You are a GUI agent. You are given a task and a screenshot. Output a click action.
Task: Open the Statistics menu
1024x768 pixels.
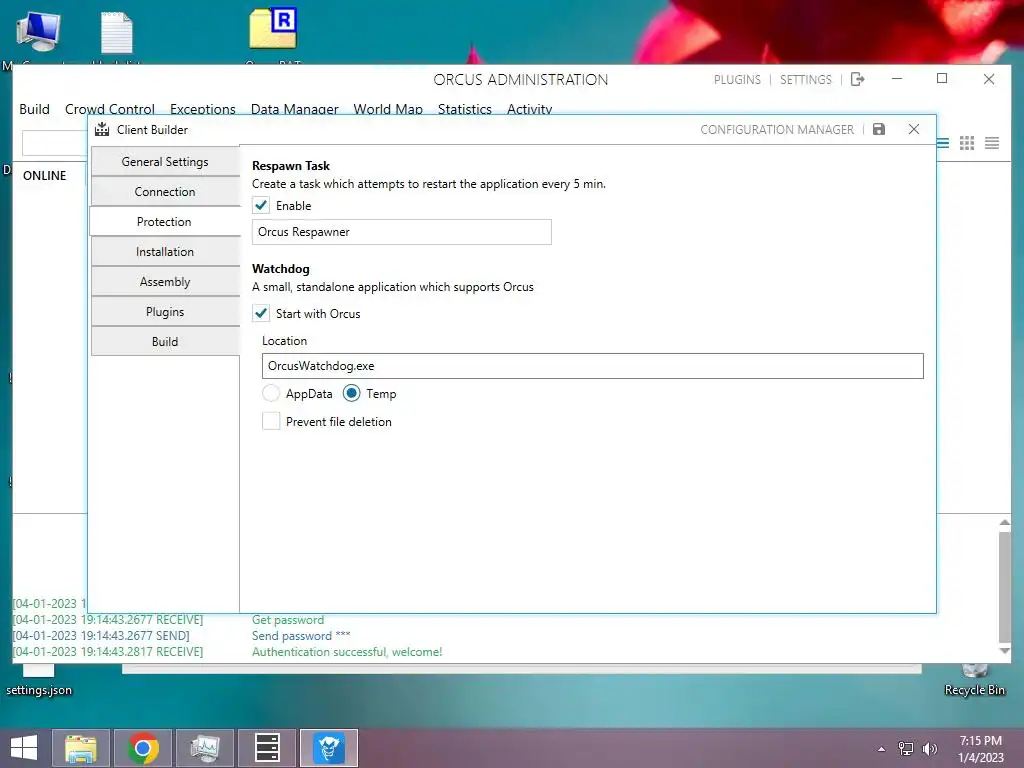(464, 108)
